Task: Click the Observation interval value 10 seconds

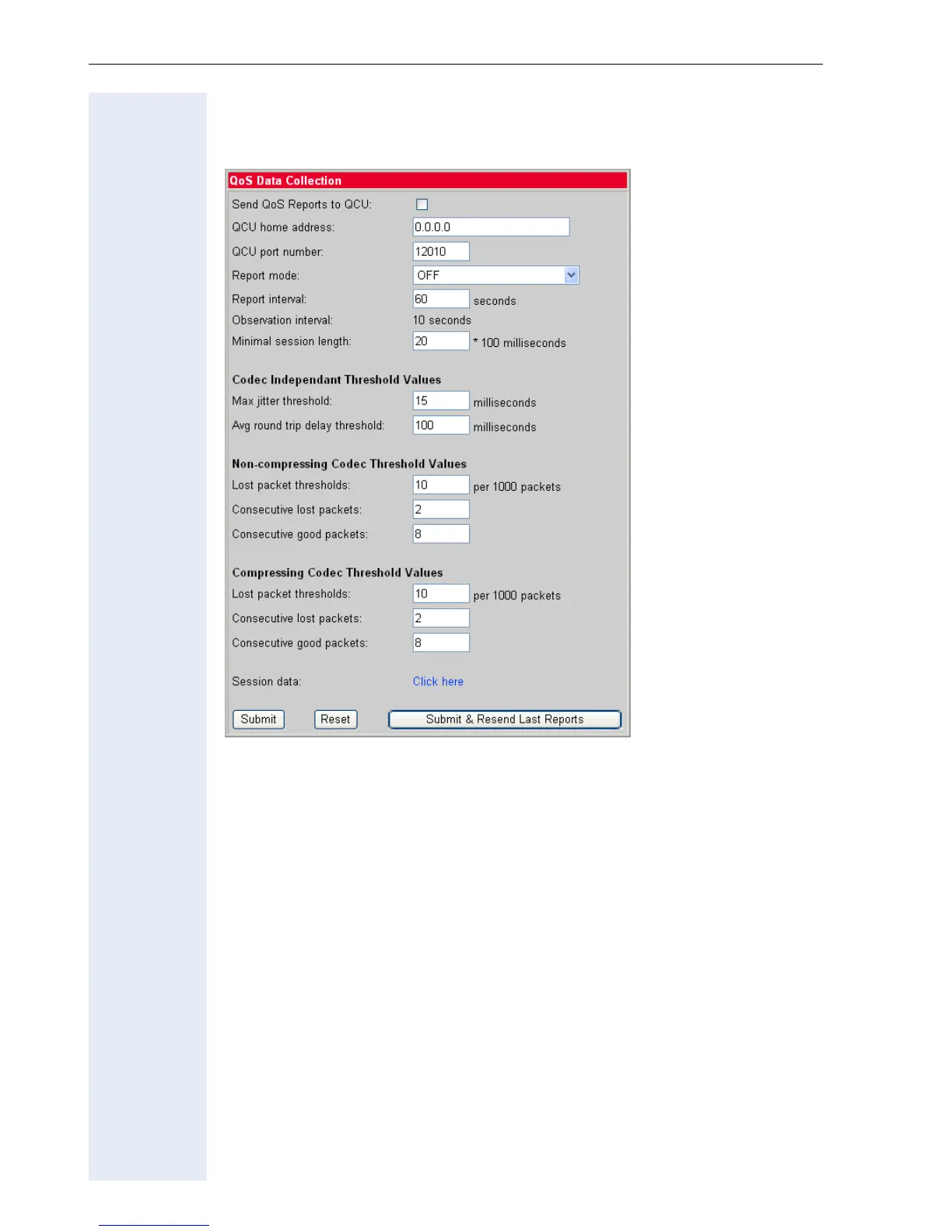Action: [x=442, y=320]
